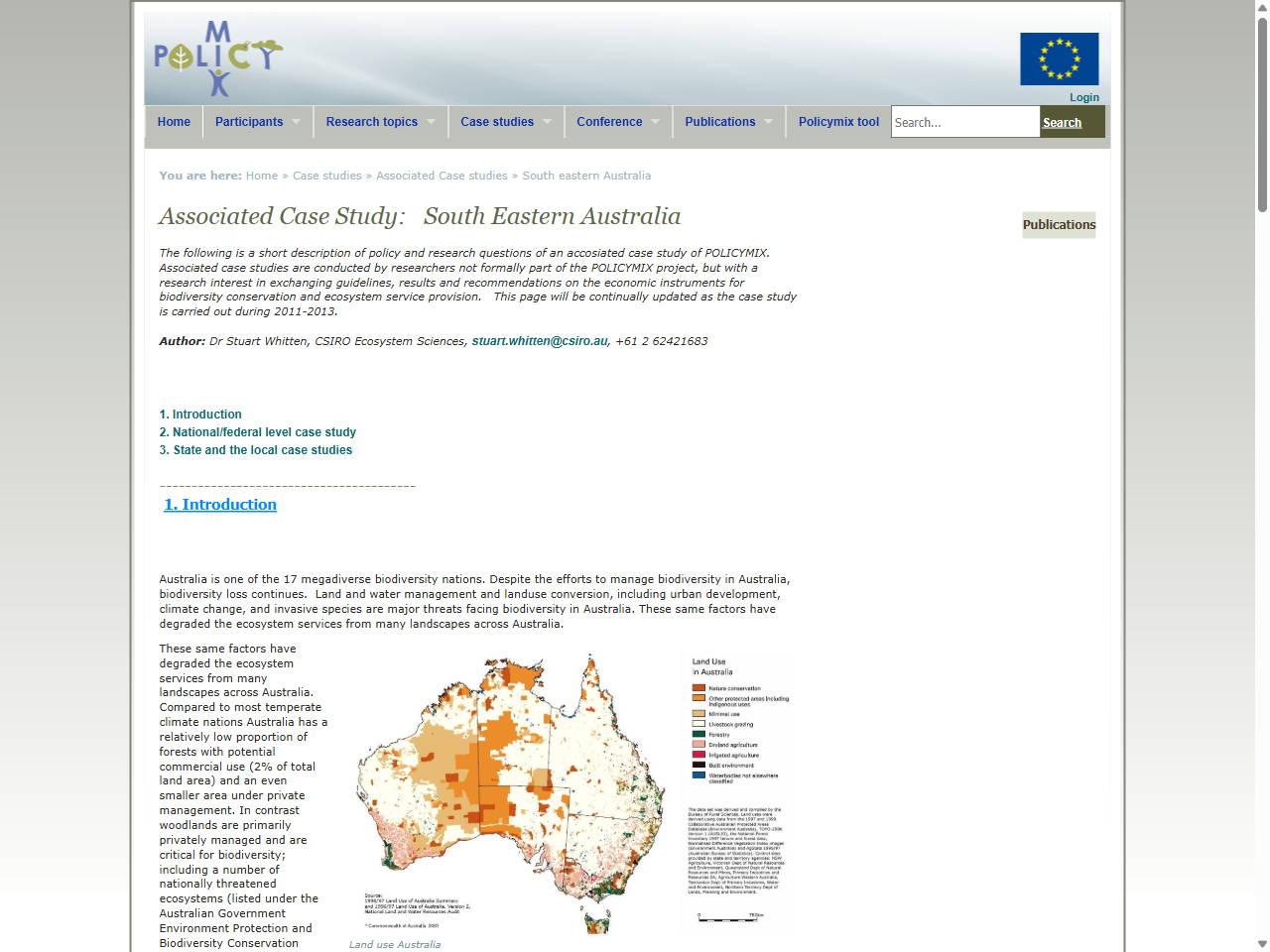
Task: Click the South eastern Australia breadcrumb text
Action: pyautogui.click(x=586, y=176)
